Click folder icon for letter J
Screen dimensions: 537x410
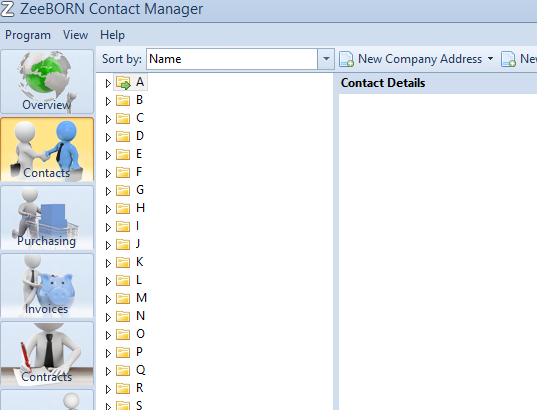coord(123,244)
